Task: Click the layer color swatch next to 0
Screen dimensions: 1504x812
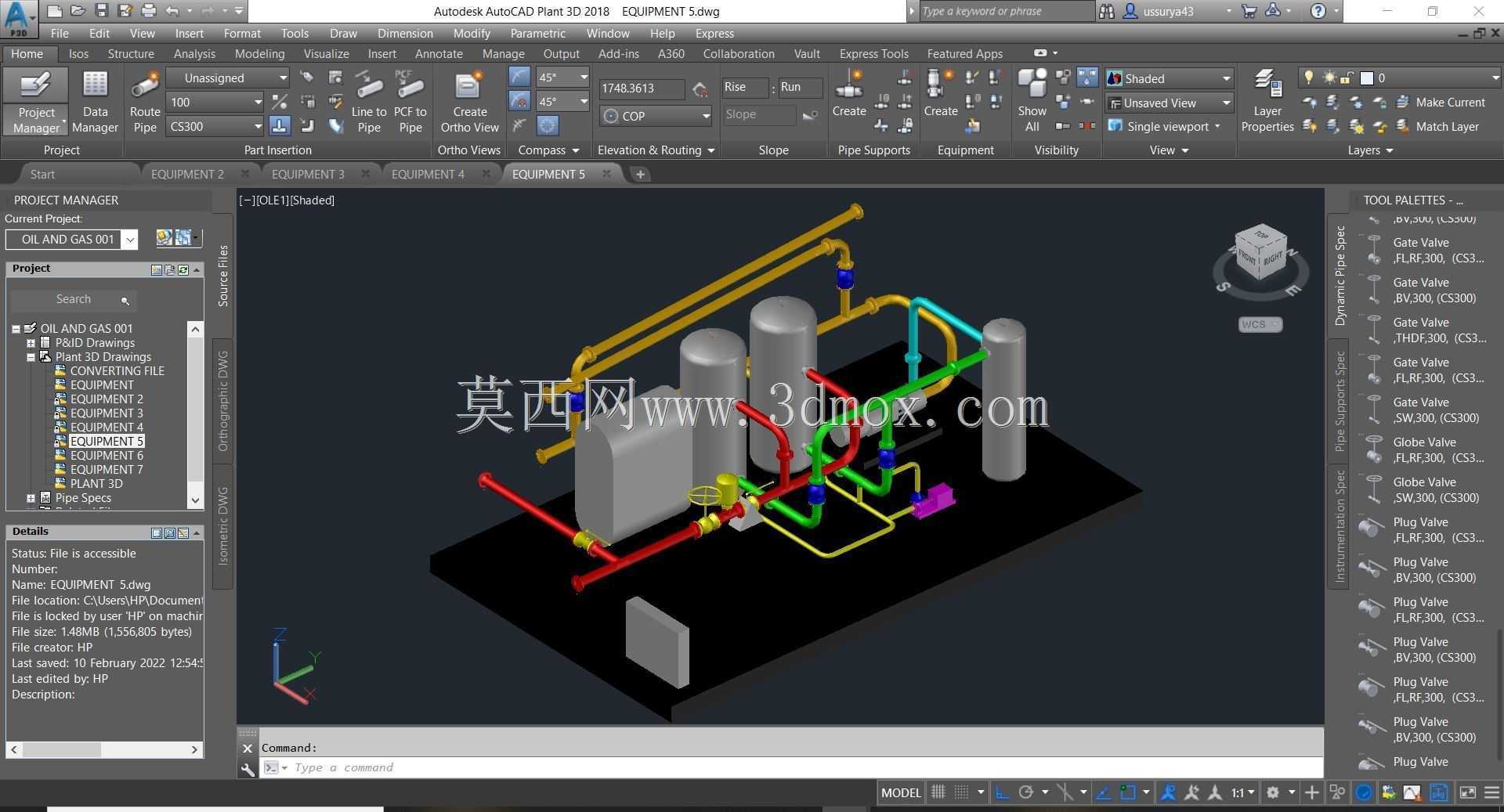Action: [x=1367, y=78]
